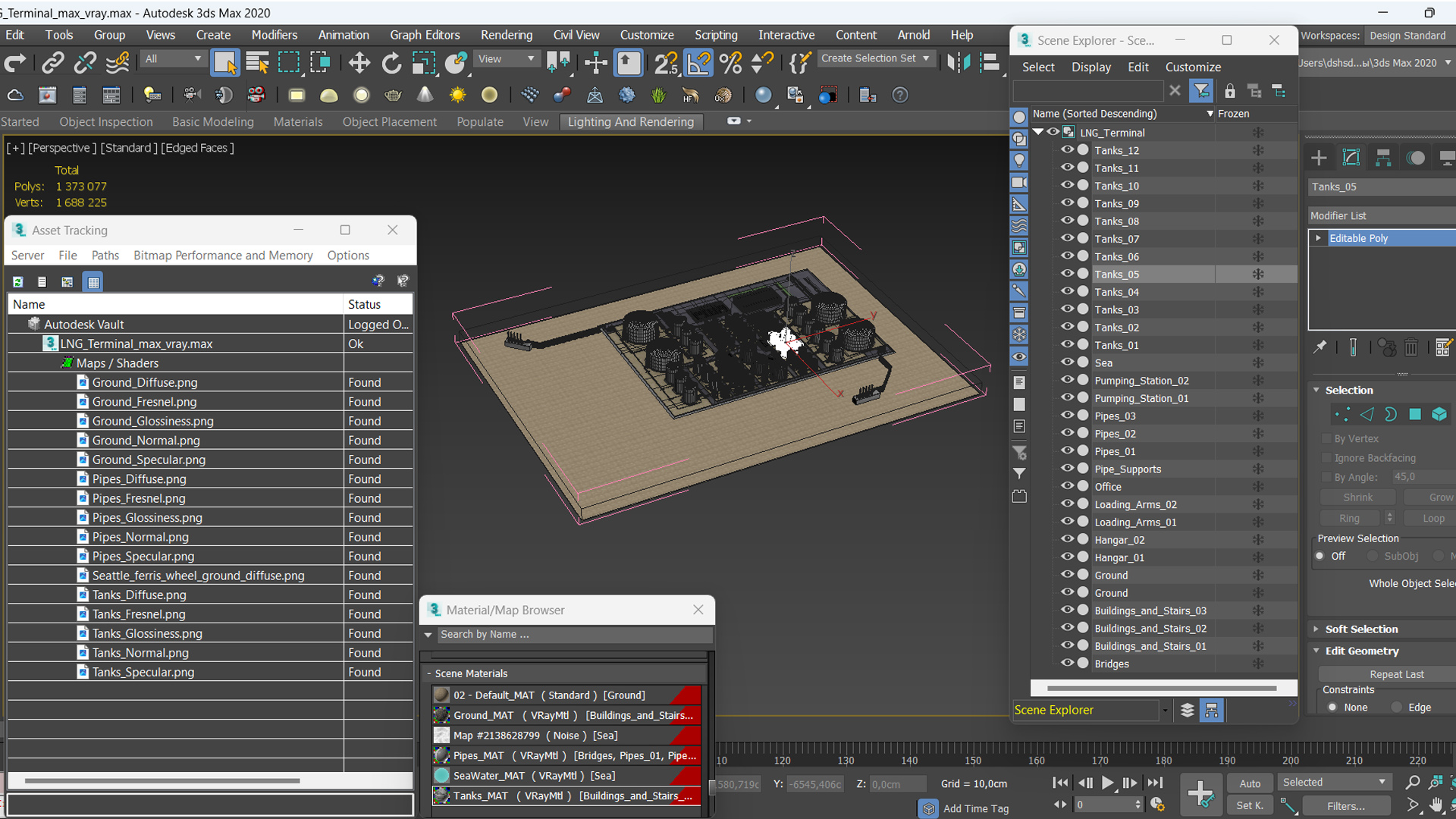Viewport: 1456px width, 819px height.
Task: Select Vertex sub-object level
Action: (1341, 414)
